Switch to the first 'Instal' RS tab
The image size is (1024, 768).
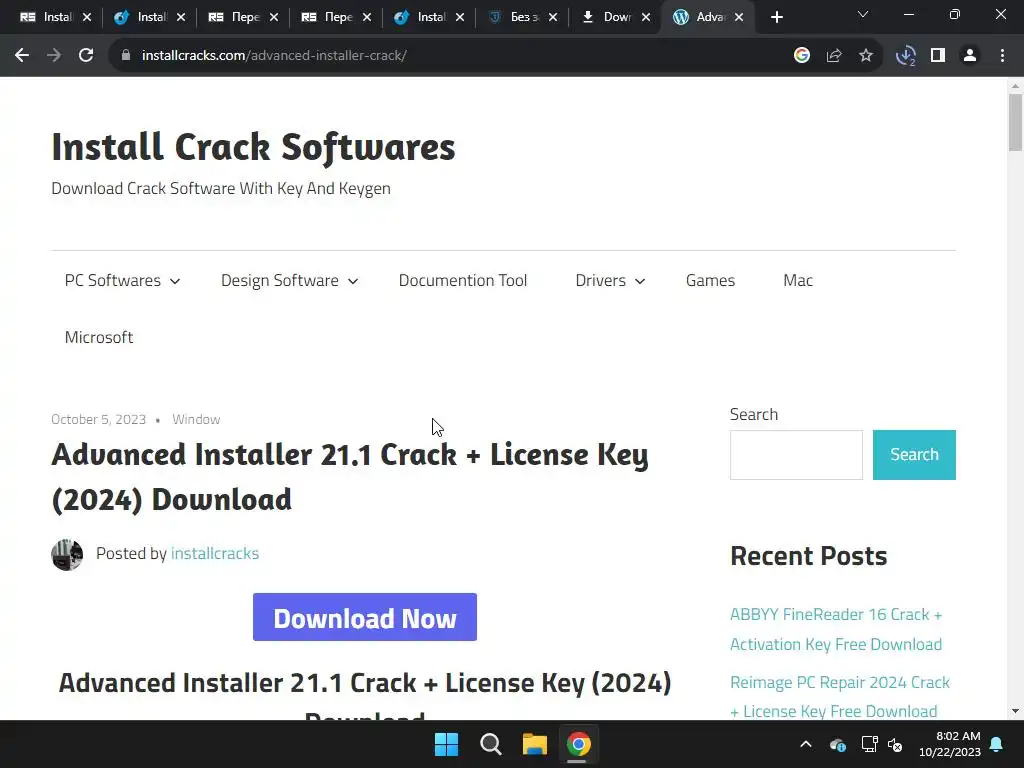47,18
